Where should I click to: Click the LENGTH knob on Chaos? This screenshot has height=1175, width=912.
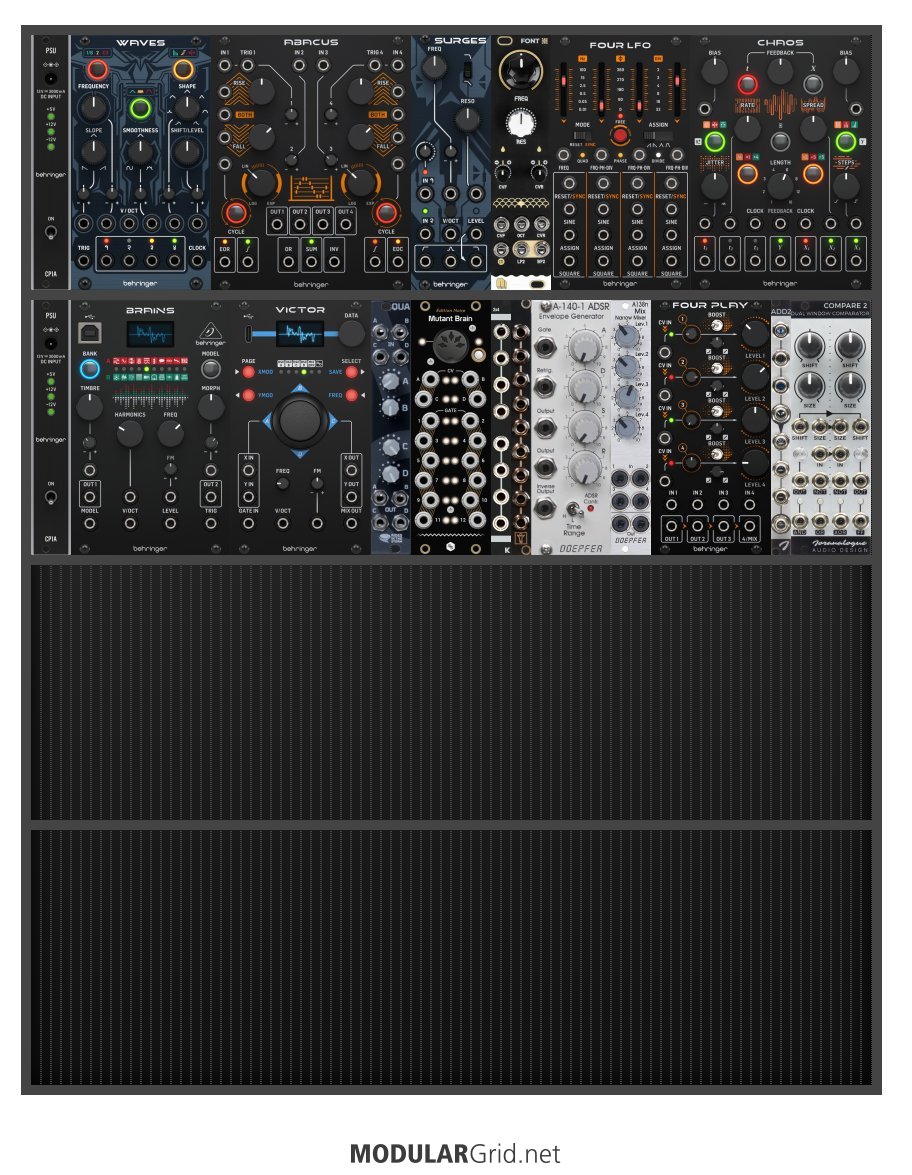point(780,185)
